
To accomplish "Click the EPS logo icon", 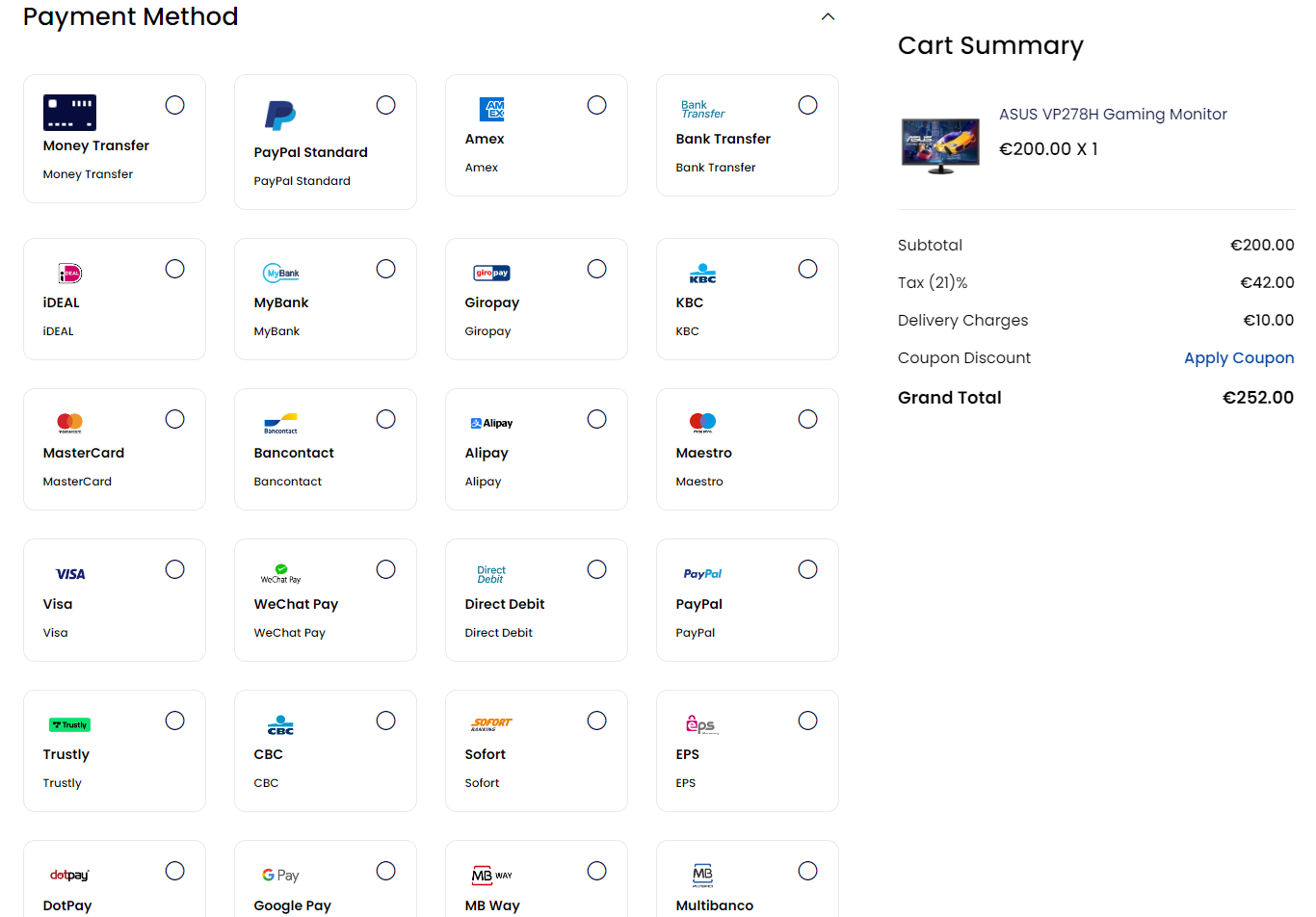I will pyautogui.click(x=702, y=724).
